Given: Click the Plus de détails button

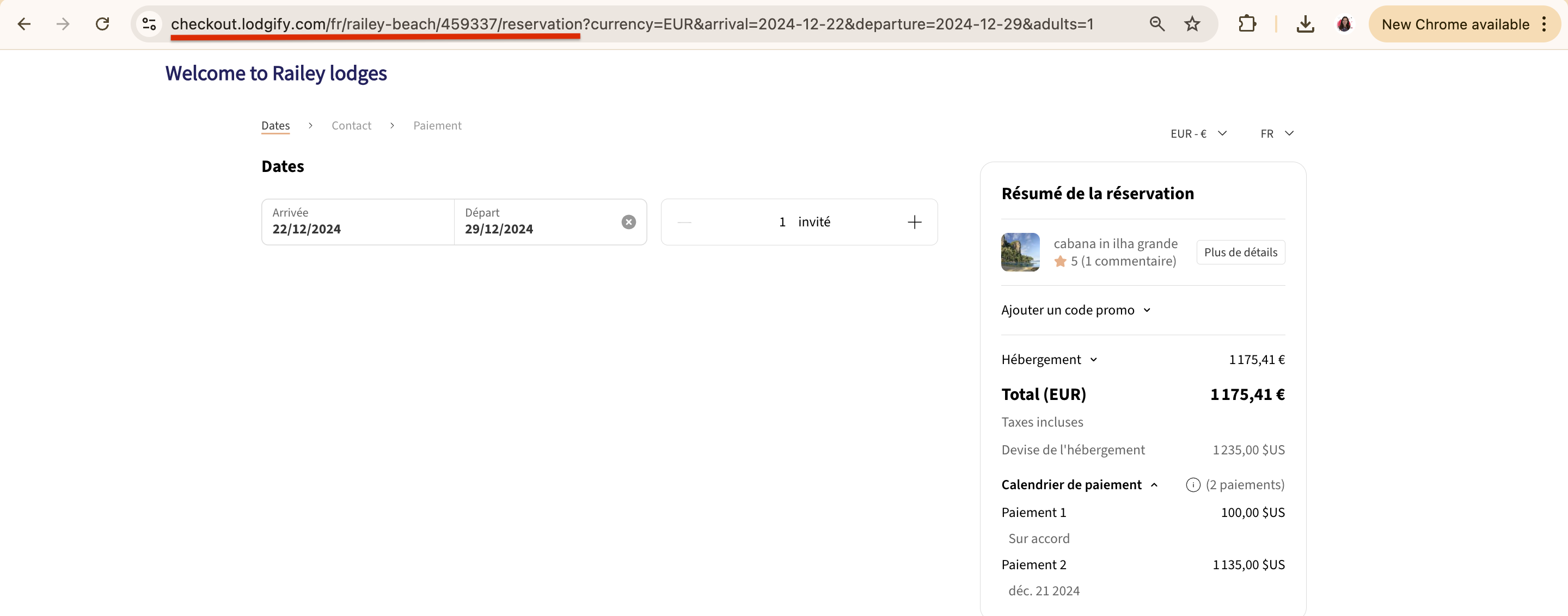Looking at the screenshot, I should (x=1241, y=252).
